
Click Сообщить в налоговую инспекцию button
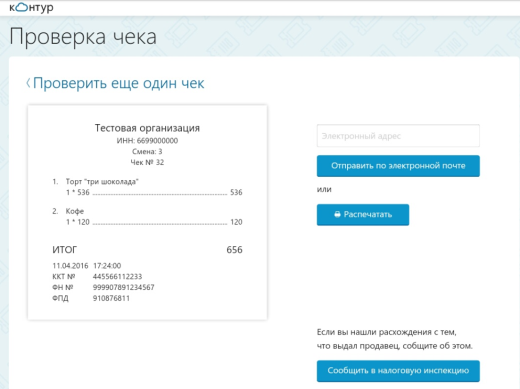coord(398,371)
